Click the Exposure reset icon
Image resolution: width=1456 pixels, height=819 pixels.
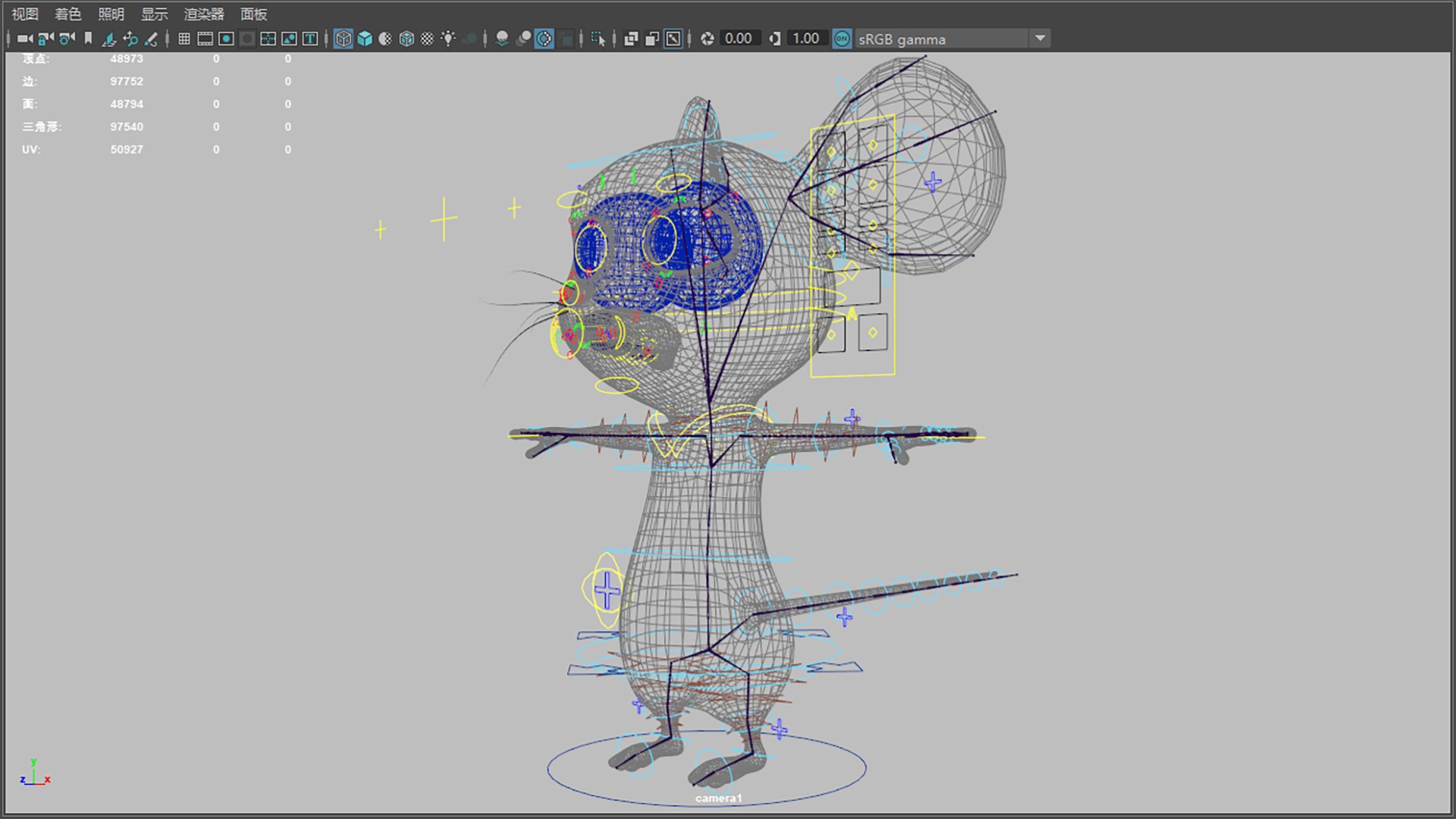click(707, 39)
